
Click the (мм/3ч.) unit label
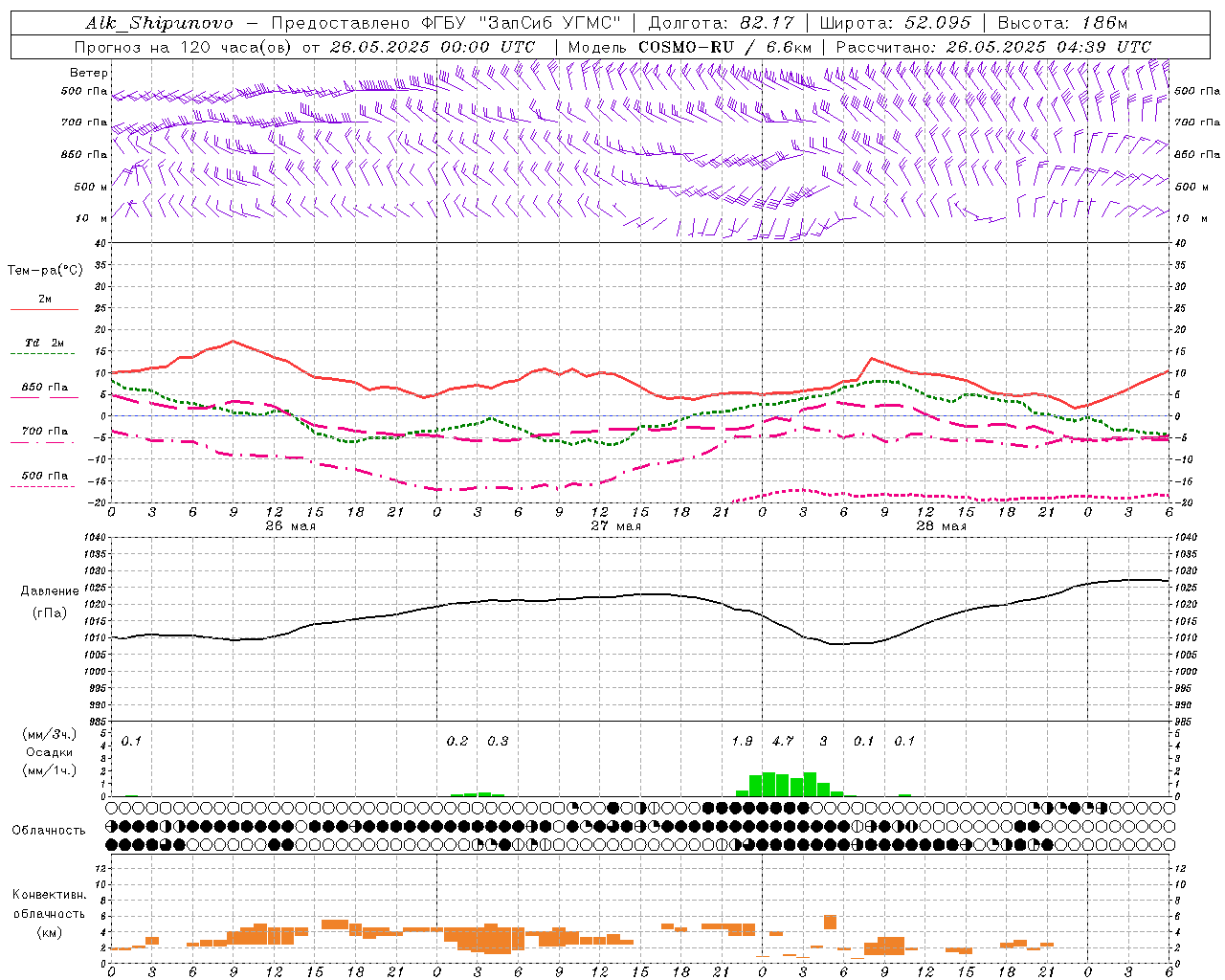[50, 735]
